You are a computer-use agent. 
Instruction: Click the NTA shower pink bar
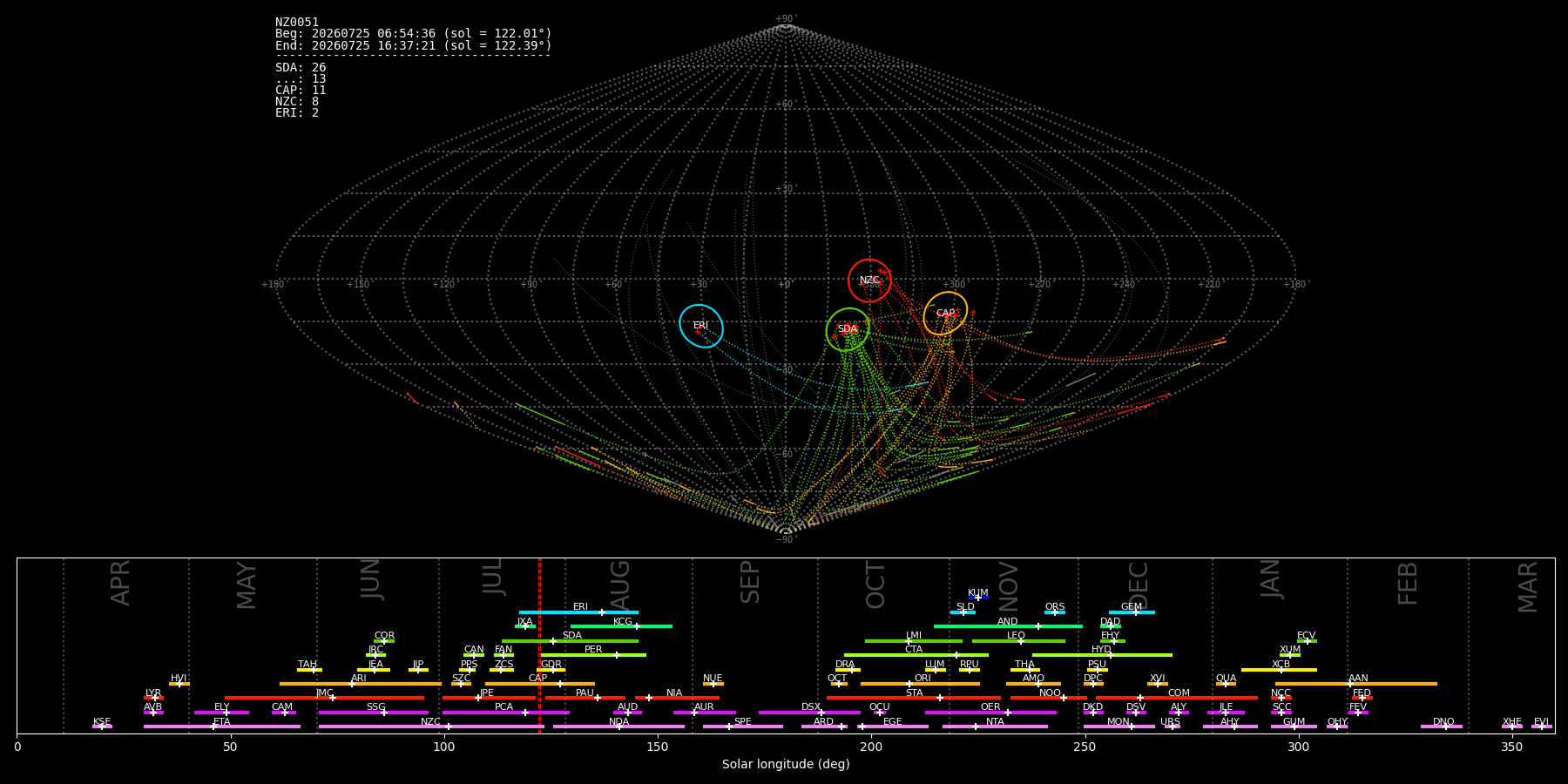pyautogui.click(x=995, y=727)
